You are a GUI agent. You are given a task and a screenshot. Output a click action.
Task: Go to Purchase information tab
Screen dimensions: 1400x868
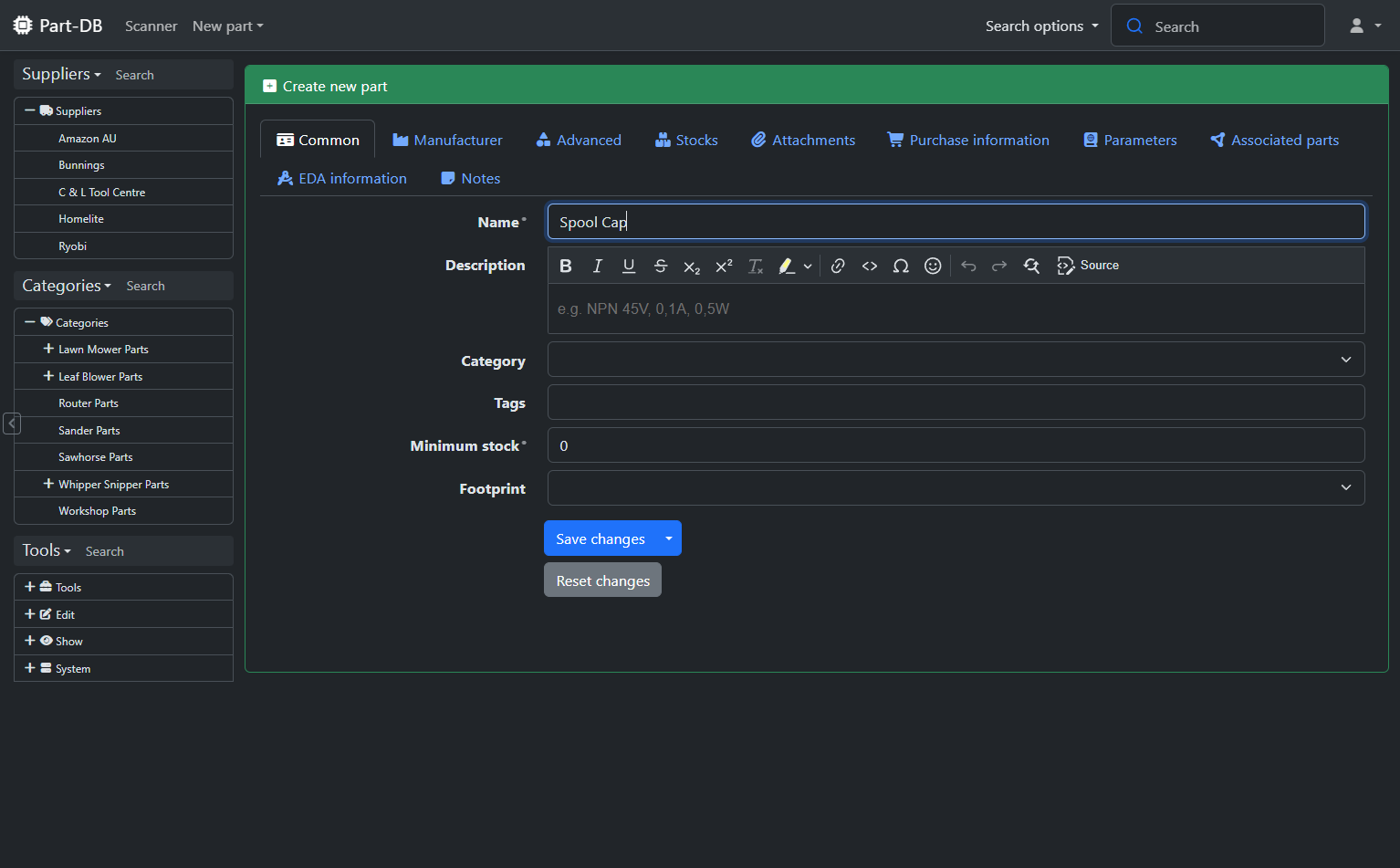pyautogui.click(x=968, y=140)
